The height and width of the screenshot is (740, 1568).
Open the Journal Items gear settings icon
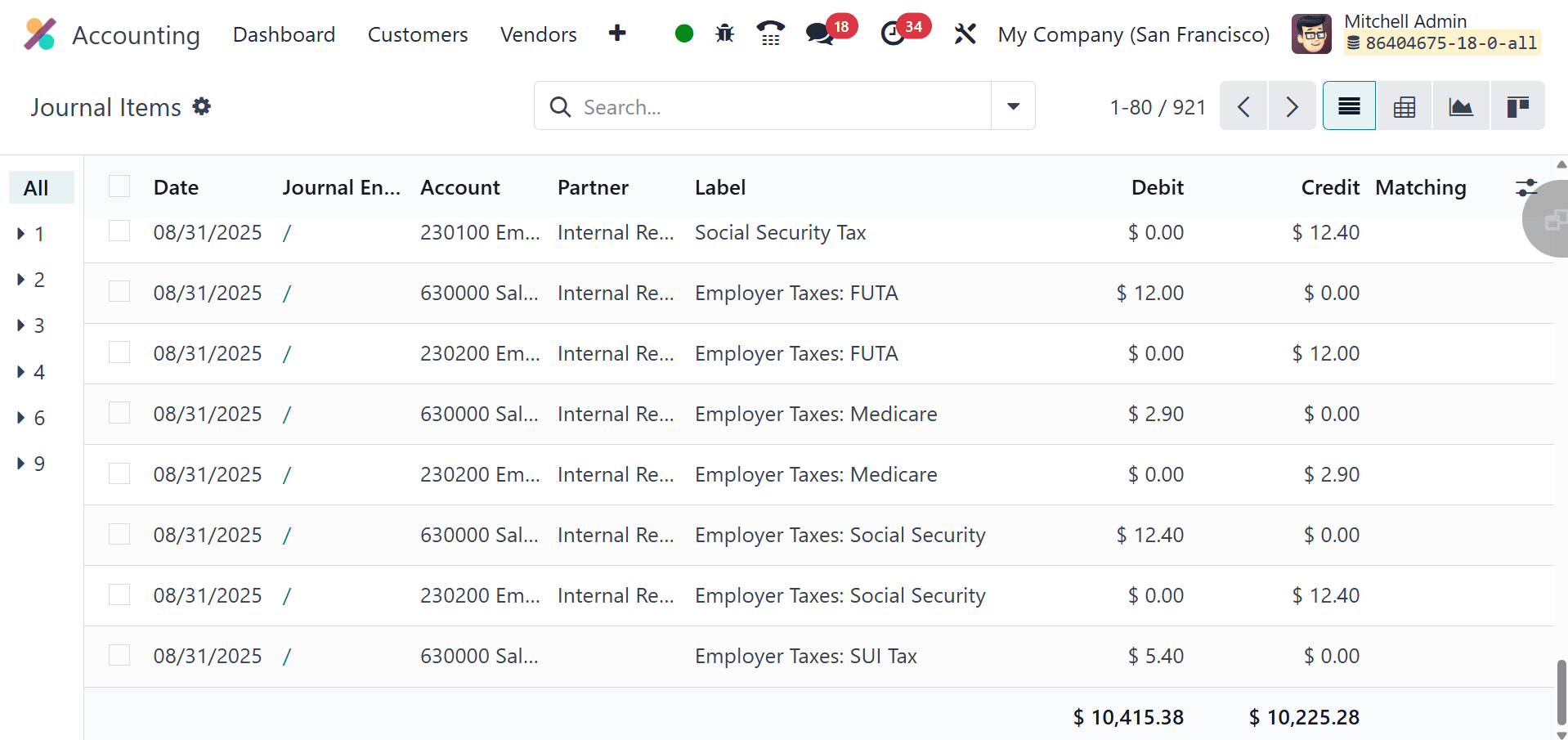(x=202, y=106)
